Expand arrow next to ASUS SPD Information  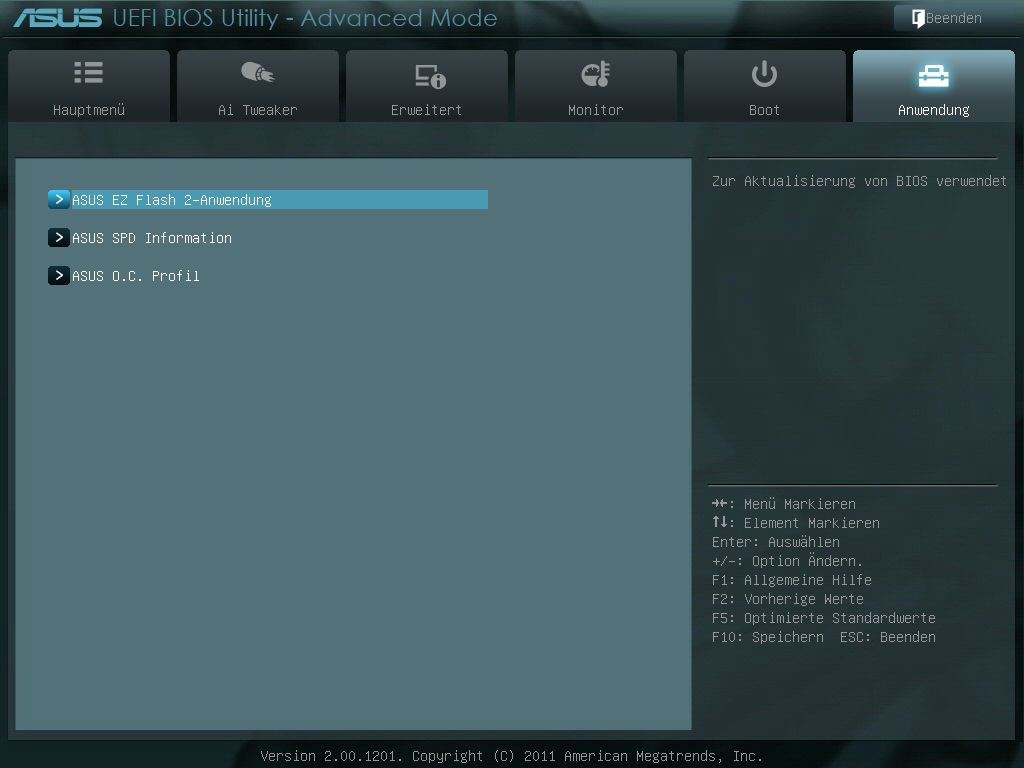click(59, 237)
